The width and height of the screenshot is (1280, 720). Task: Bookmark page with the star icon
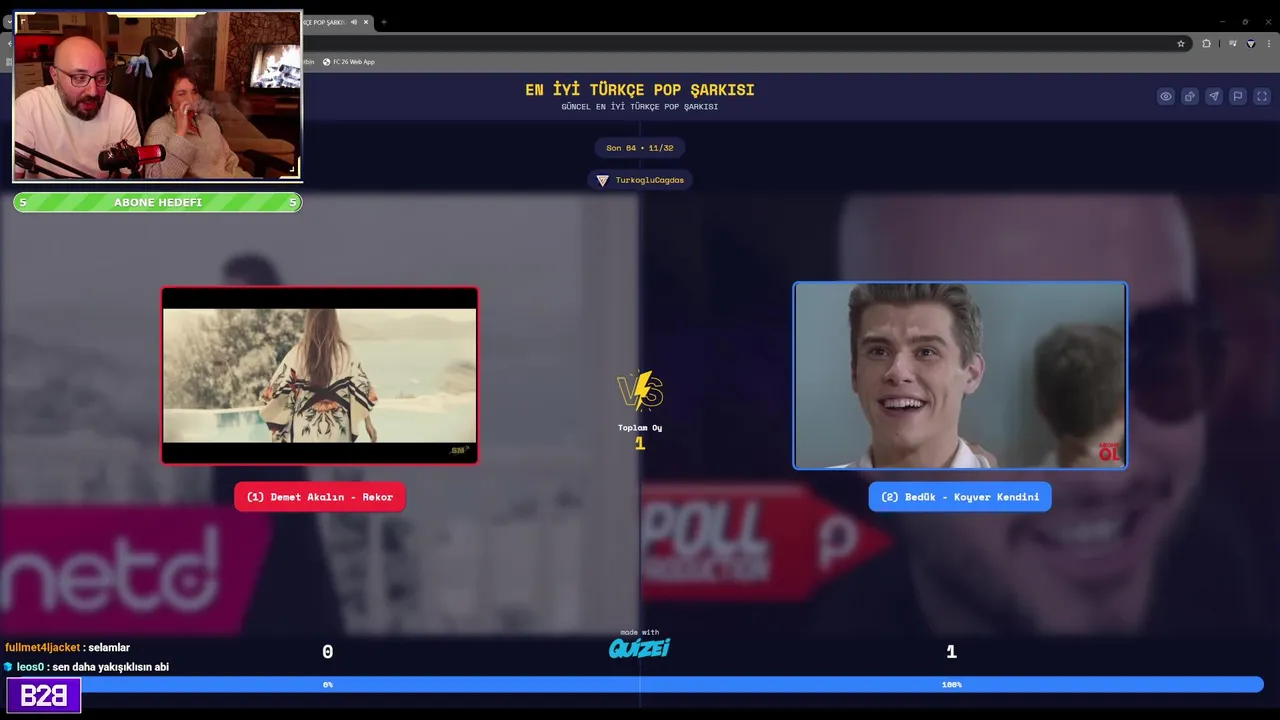point(1181,43)
